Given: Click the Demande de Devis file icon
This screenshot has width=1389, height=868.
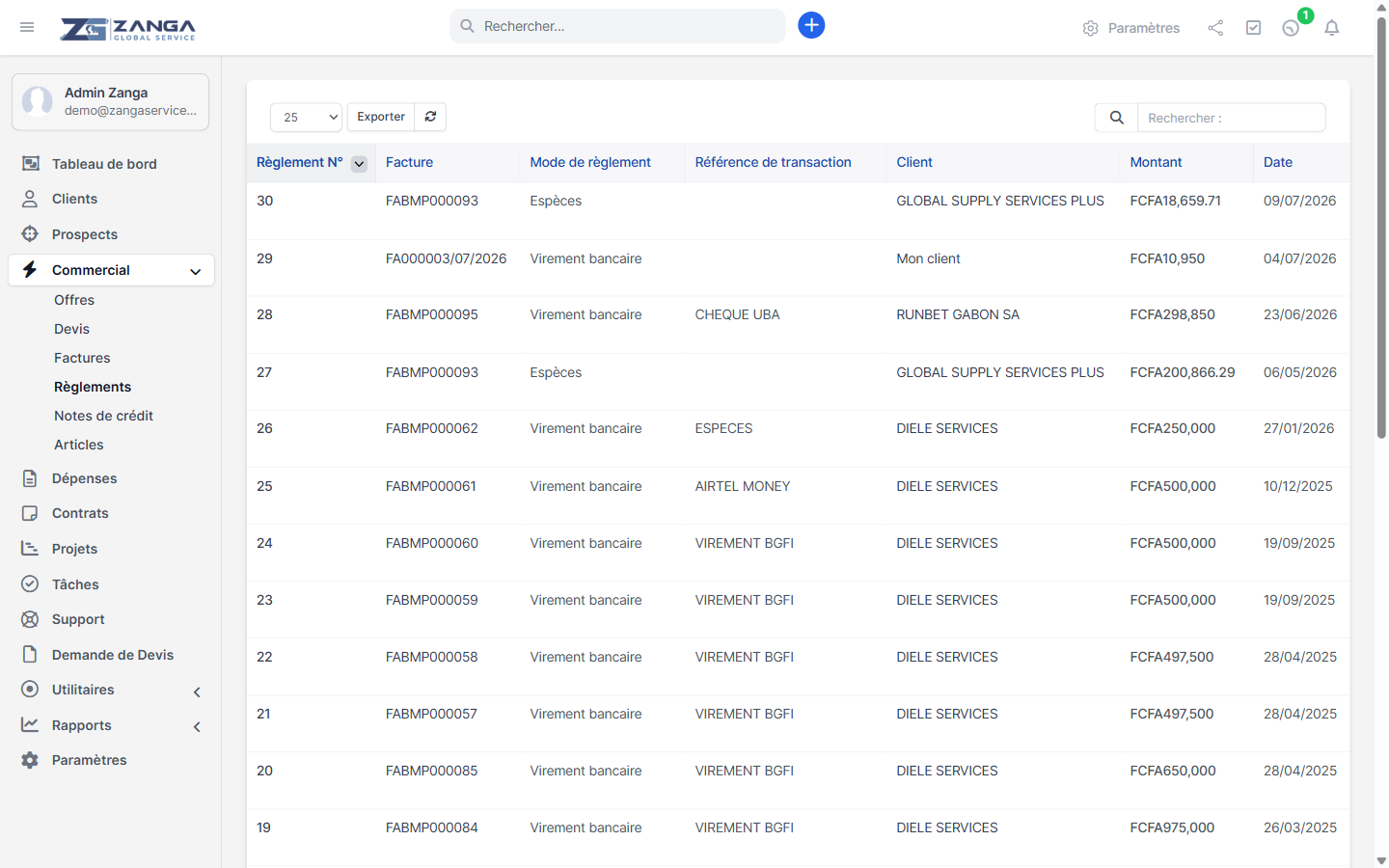Looking at the screenshot, I should click(30, 655).
